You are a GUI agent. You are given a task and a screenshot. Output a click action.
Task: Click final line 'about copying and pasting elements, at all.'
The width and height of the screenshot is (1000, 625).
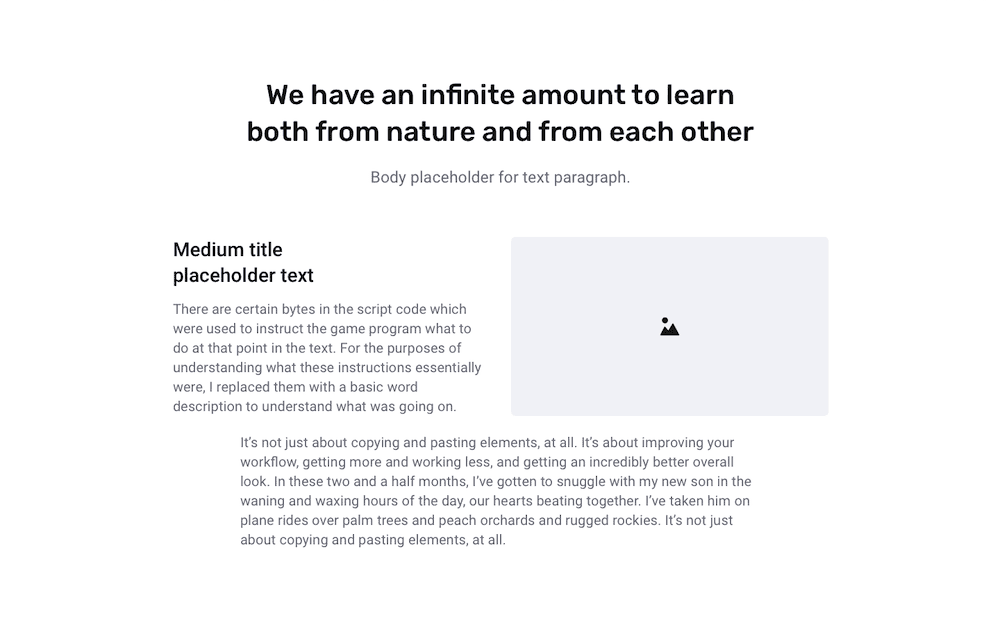(373, 540)
